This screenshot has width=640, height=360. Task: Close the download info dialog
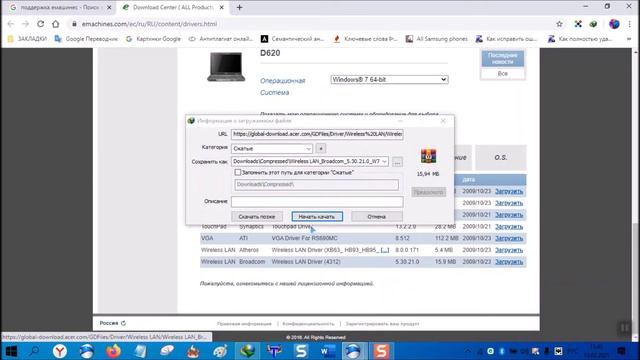443,121
